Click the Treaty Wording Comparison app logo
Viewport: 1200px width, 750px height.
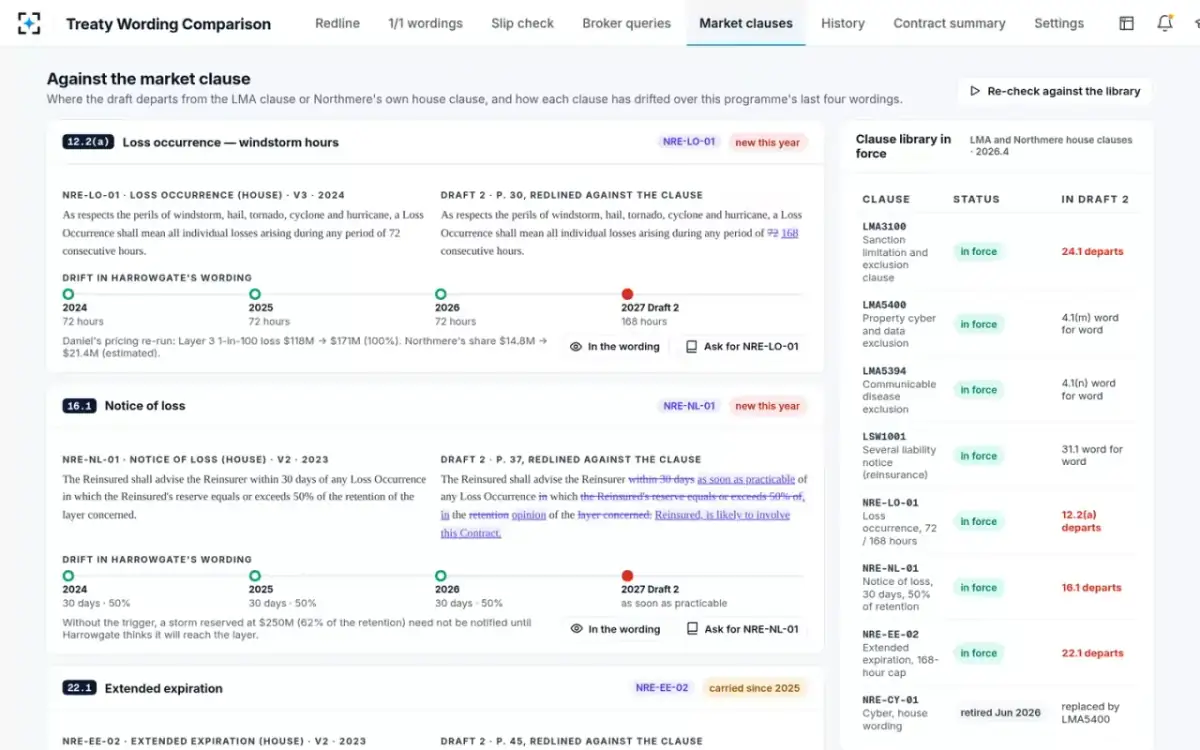(30, 23)
